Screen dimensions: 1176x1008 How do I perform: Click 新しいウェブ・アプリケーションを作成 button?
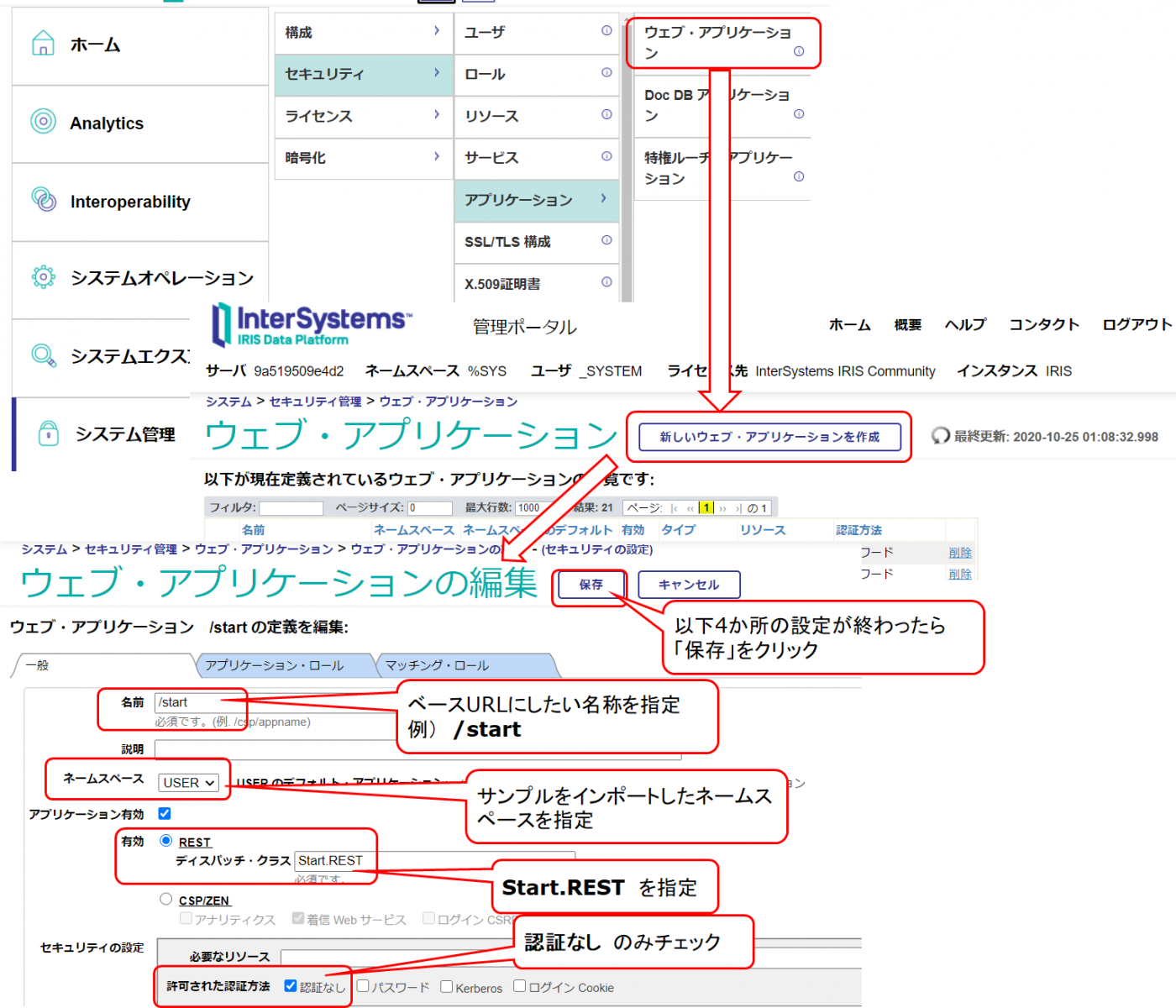click(x=769, y=437)
